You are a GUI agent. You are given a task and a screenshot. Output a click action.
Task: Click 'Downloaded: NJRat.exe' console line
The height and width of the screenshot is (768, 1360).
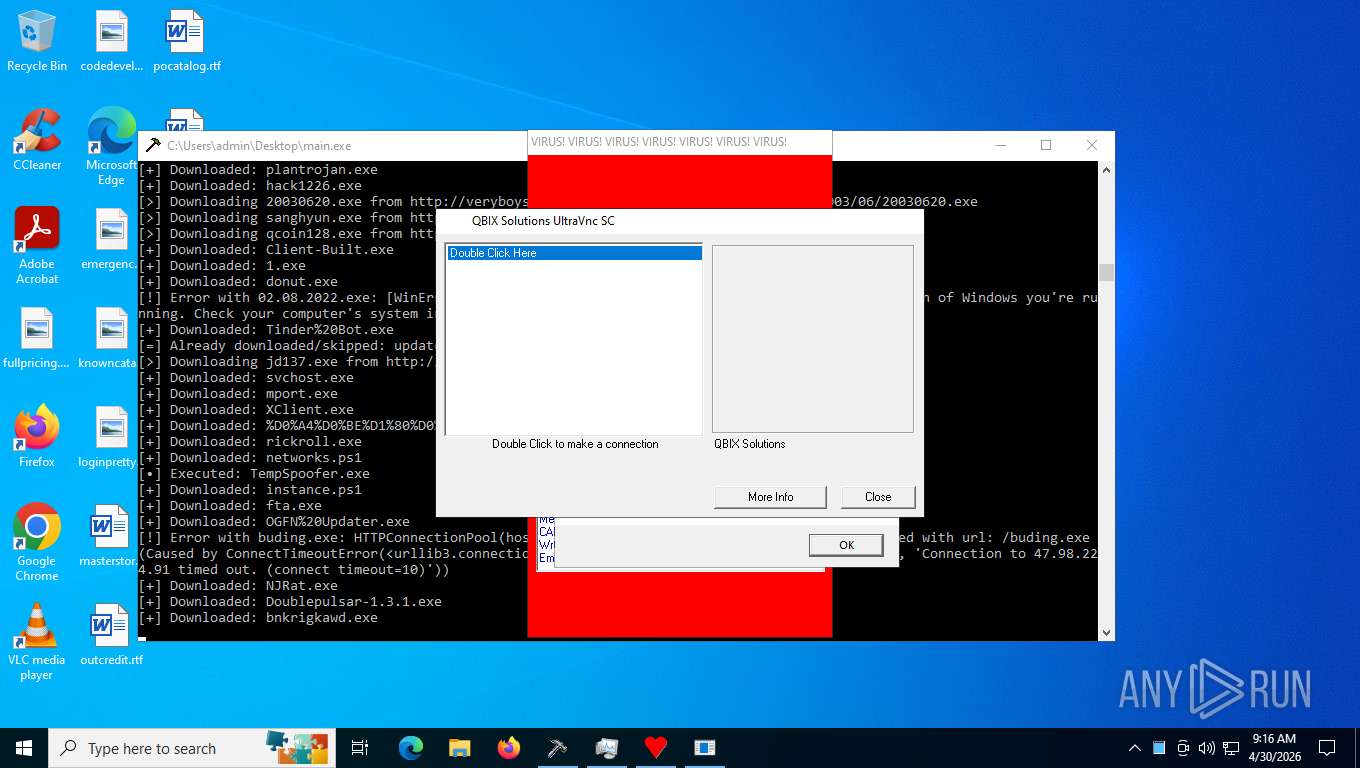tap(238, 585)
